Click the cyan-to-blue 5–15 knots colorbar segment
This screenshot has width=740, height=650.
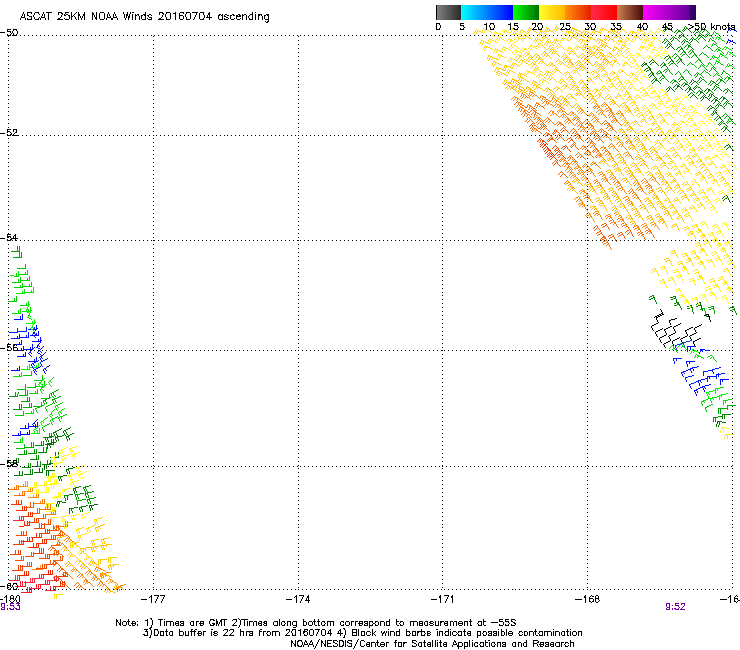[x=487, y=12]
